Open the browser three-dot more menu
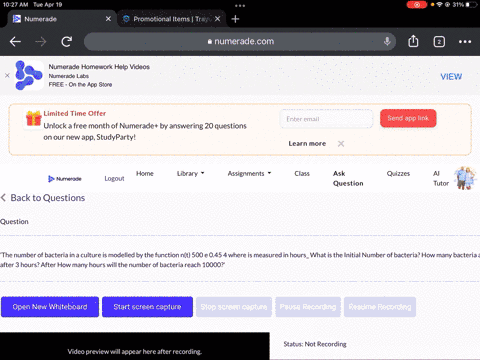Image resolution: width=480 pixels, height=360 pixels. [x=465, y=42]
